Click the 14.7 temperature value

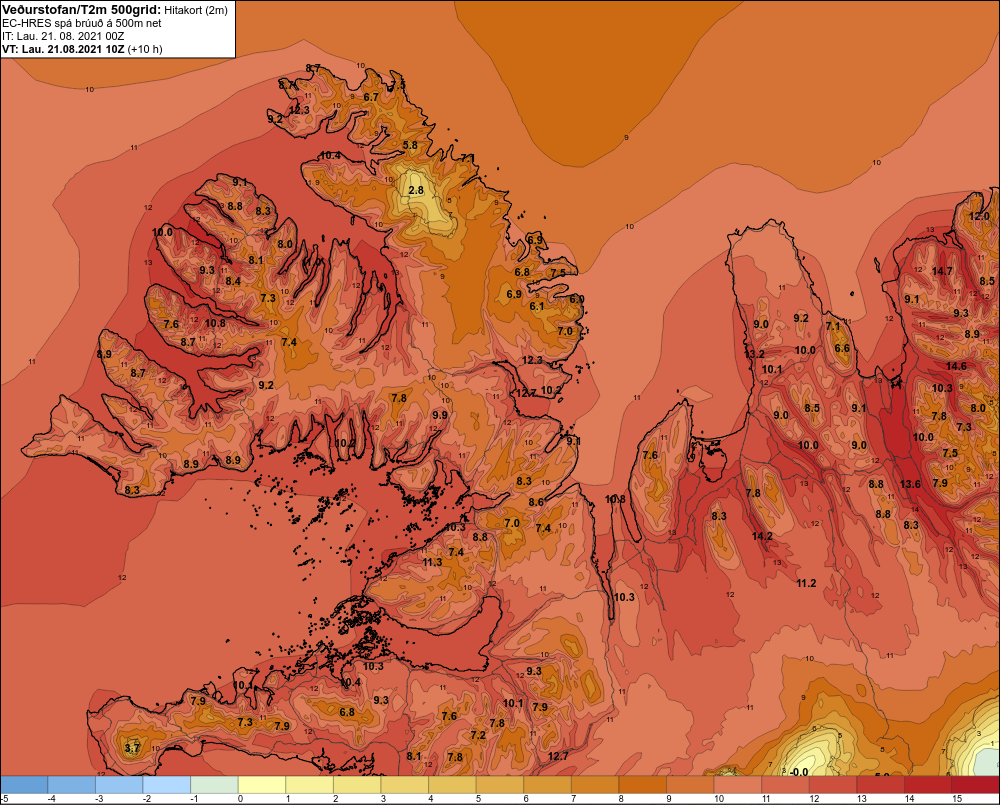click(x=942, y=271)
